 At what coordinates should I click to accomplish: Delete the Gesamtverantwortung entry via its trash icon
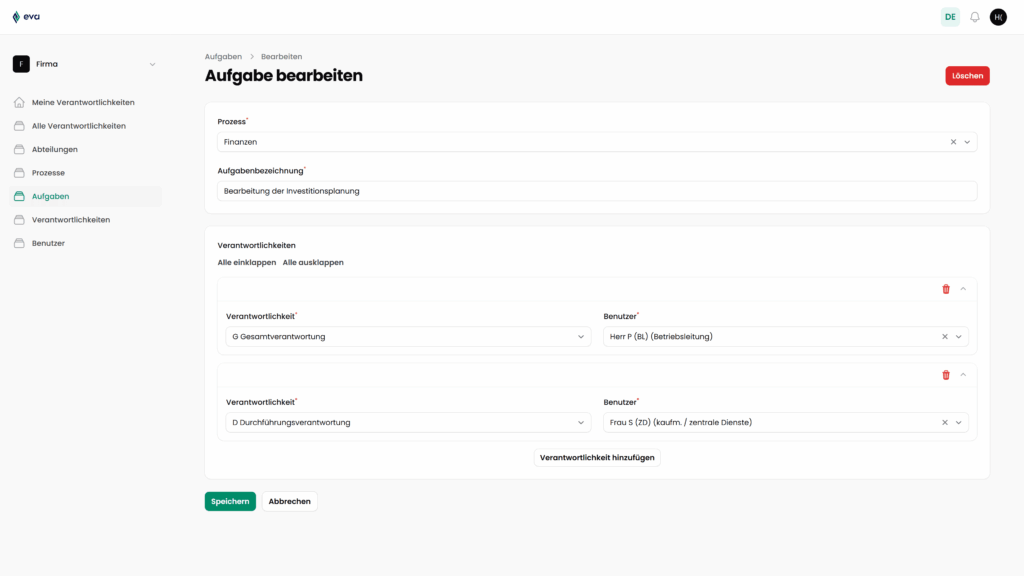(x=946, y=288)
